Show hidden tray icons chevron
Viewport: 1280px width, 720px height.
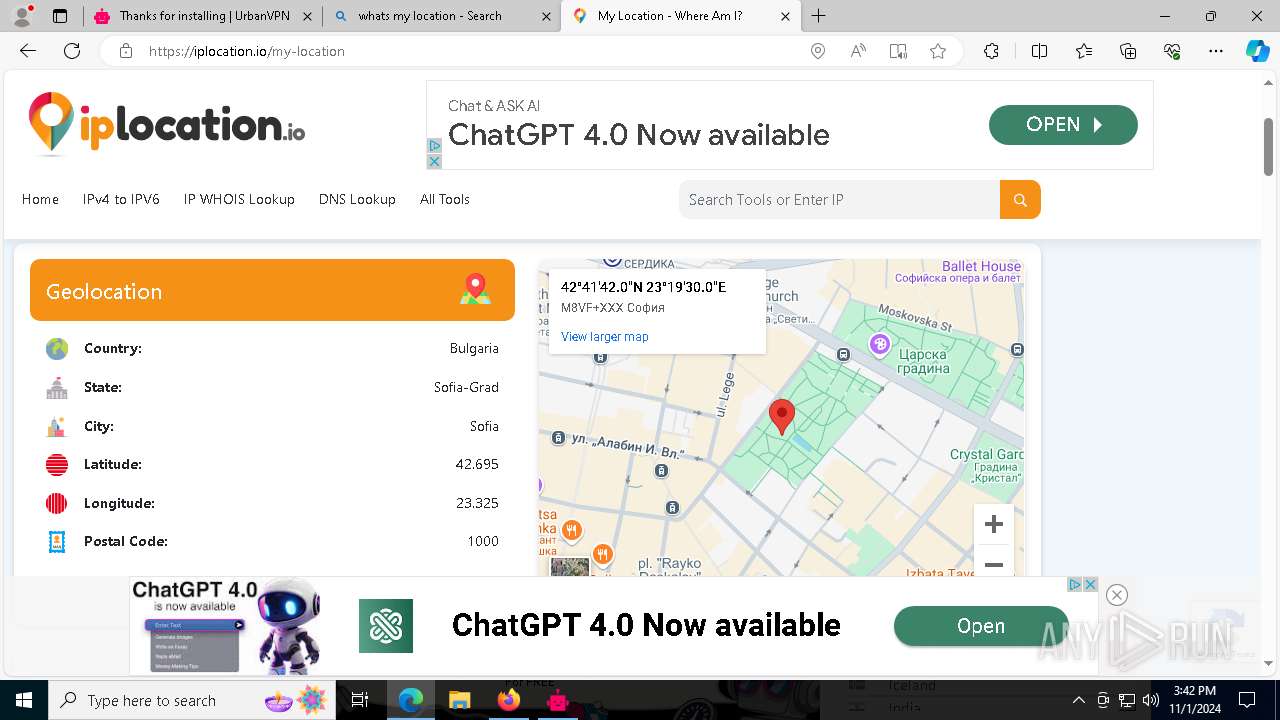(1078, 700)
